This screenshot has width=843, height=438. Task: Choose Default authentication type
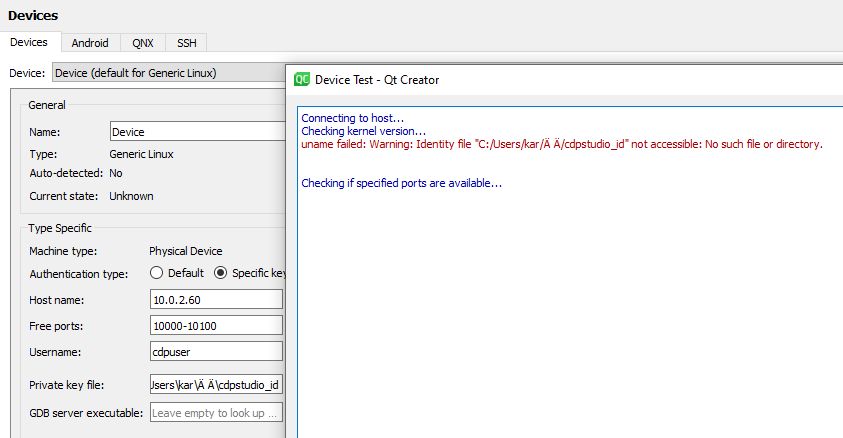coord(157,273)
